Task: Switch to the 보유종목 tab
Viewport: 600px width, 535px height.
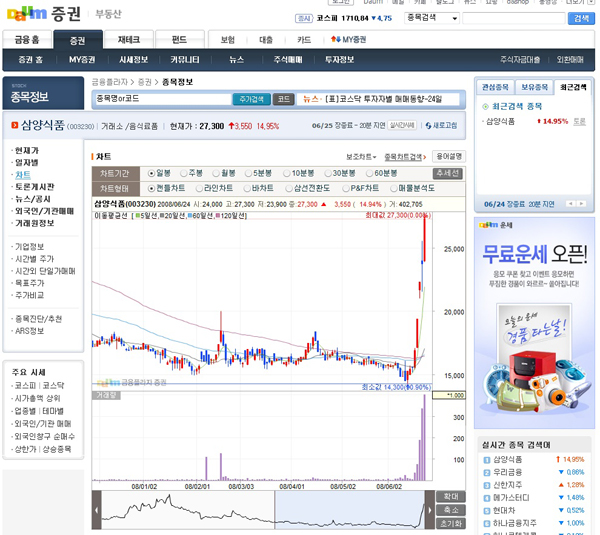Action: pyautogui.click(x=535, y=87)
